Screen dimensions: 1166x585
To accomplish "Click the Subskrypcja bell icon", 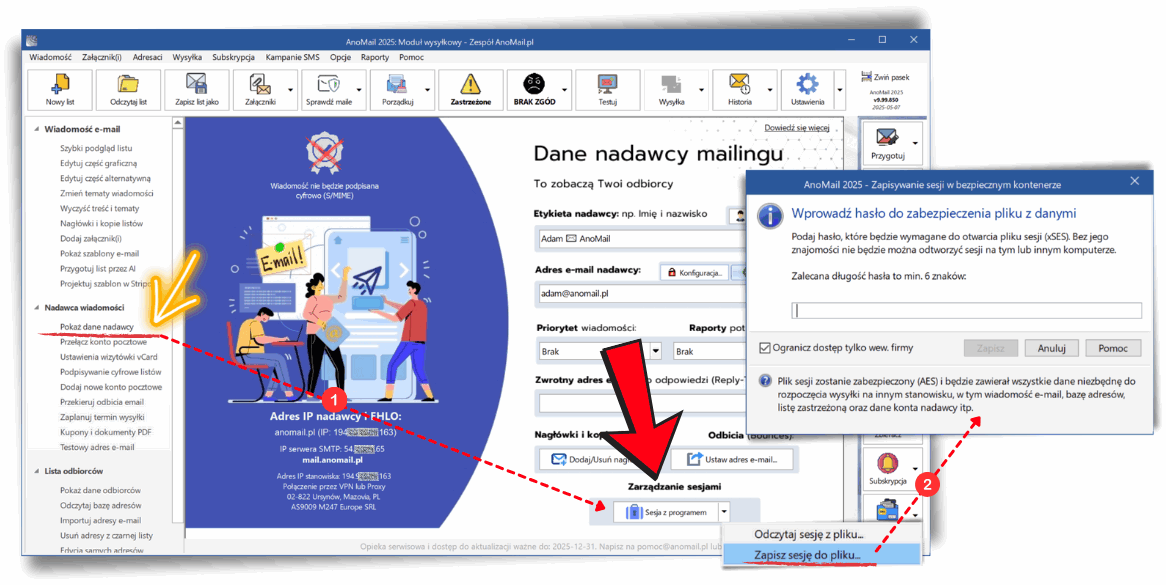I will click(x=886, y=468).
